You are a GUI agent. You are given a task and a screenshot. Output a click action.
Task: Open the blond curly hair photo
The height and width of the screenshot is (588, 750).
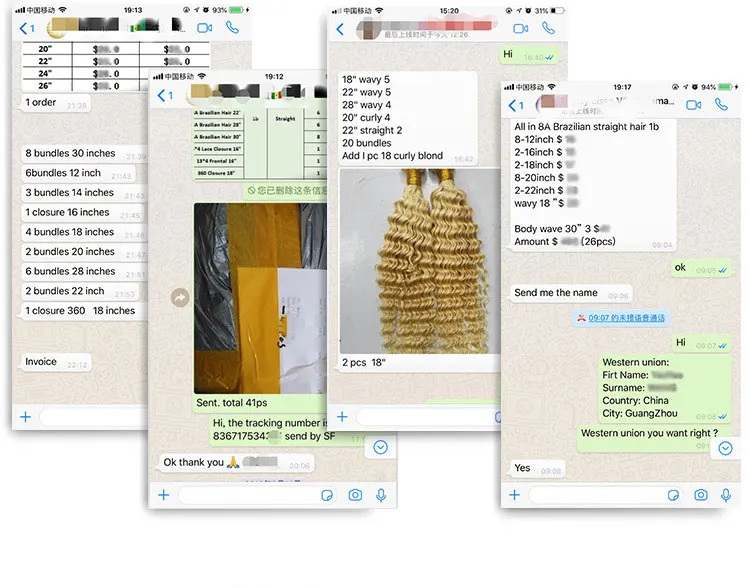[x=420, y=258]
